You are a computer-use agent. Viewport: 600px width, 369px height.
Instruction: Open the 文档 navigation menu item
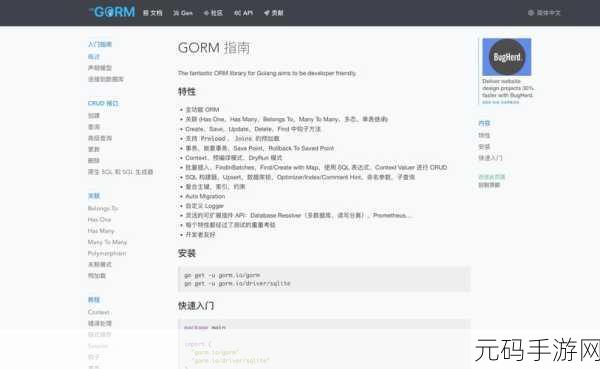[153, 13]
